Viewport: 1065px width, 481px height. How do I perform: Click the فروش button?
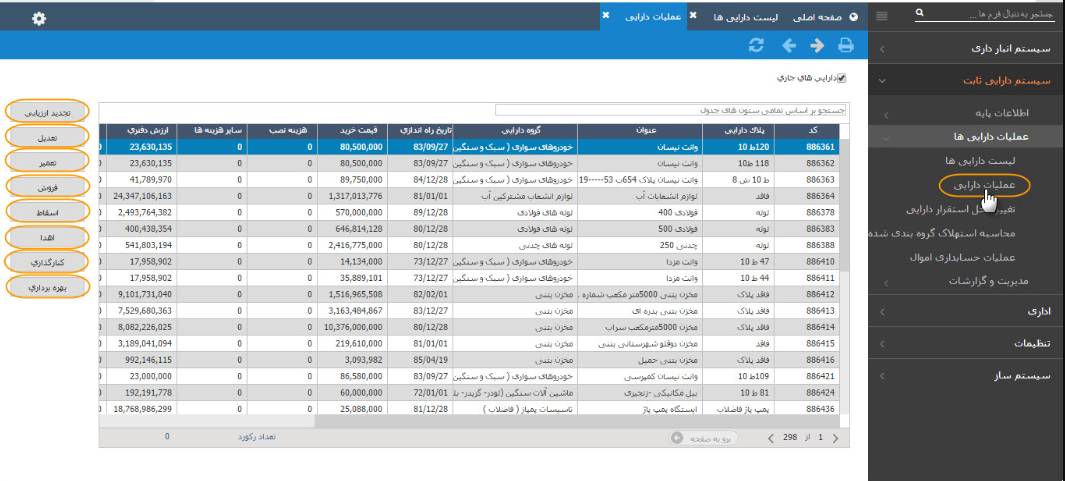coord(48,186)
